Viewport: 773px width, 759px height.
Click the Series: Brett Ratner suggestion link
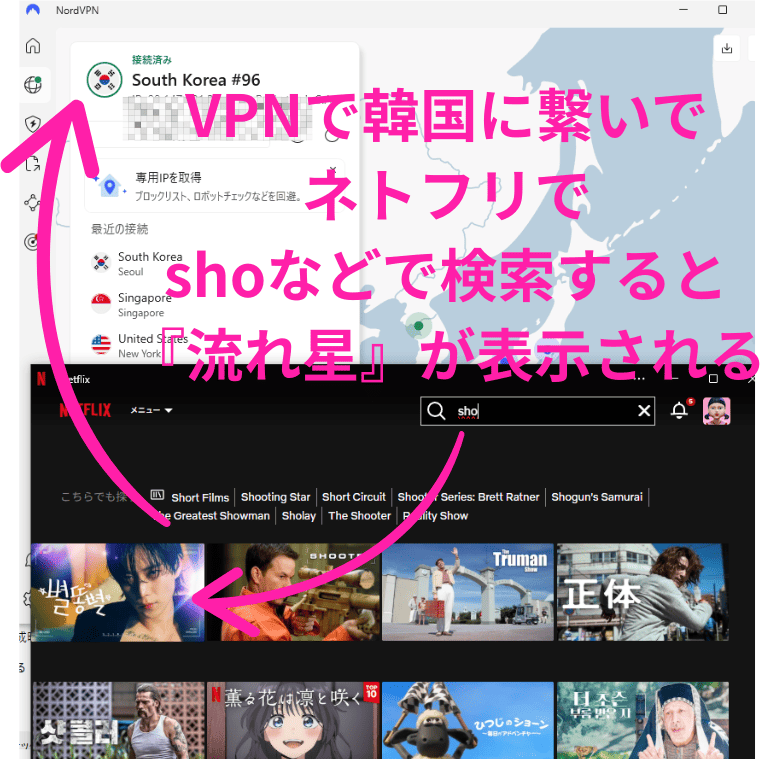(x=468, y=497)
